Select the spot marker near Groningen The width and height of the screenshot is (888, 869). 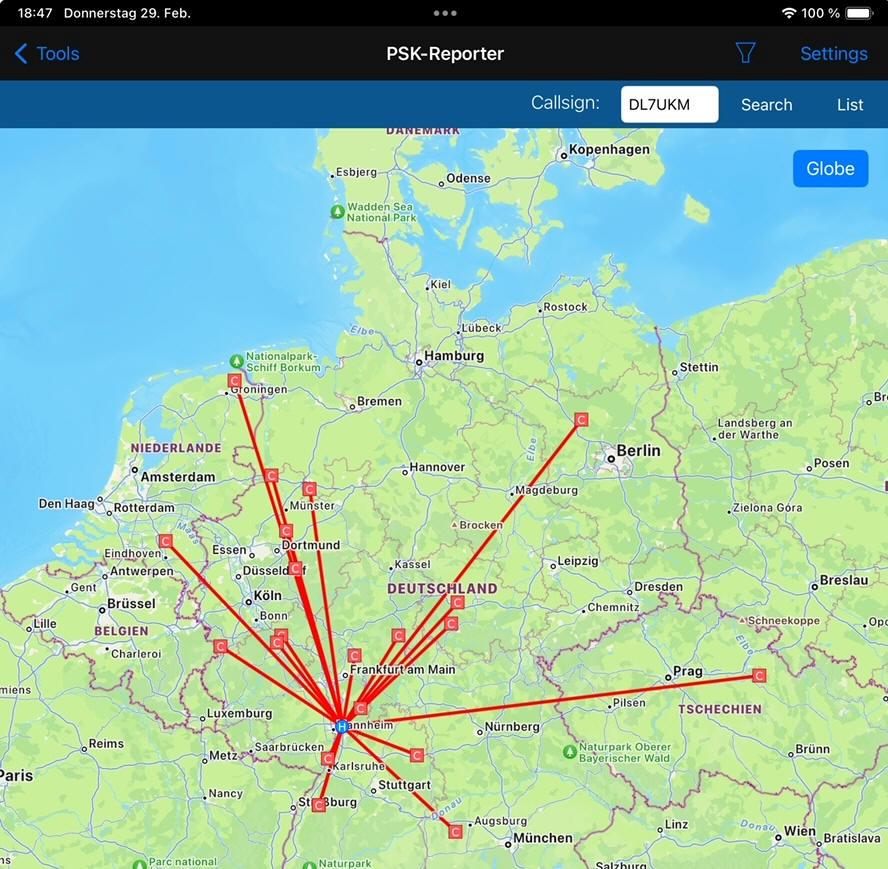click(234, 380)
